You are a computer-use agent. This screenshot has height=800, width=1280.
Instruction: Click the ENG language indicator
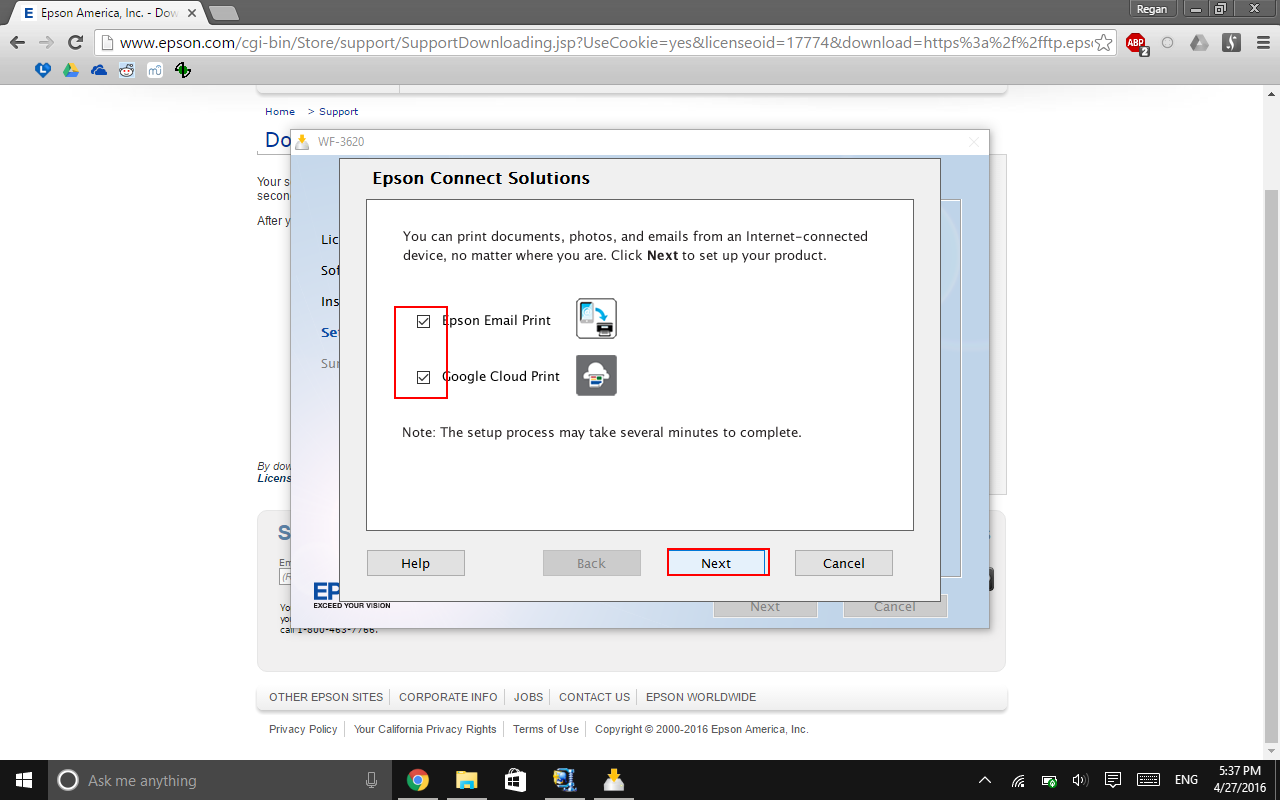1186,780
